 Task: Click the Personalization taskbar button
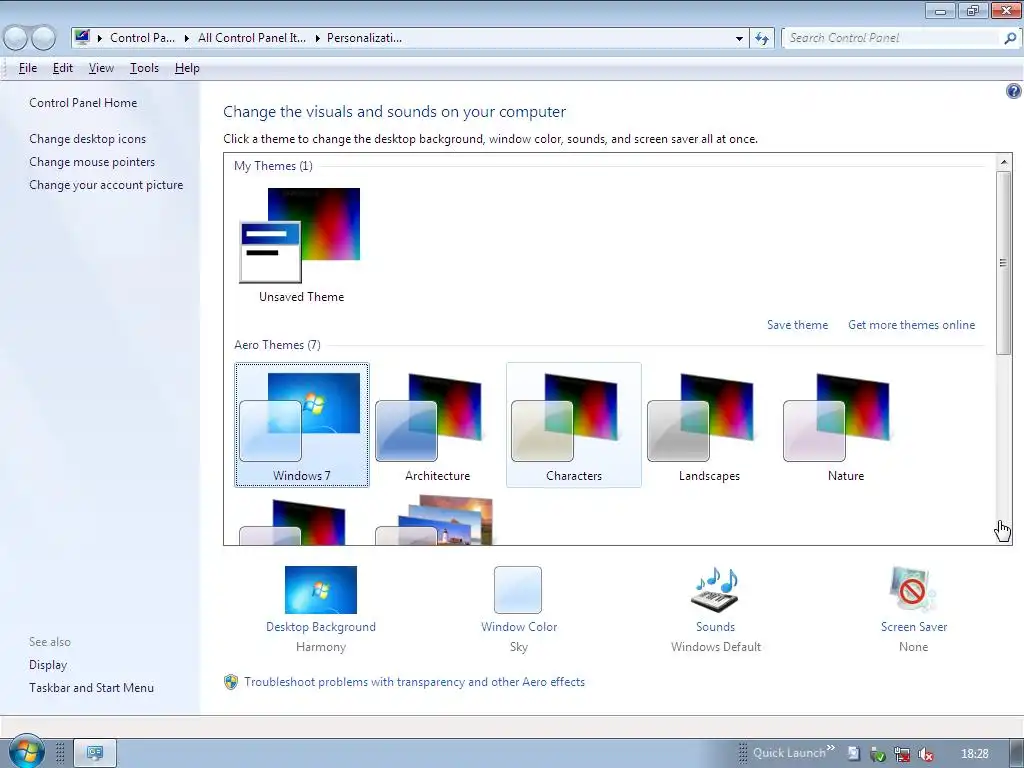pos(95,753)
